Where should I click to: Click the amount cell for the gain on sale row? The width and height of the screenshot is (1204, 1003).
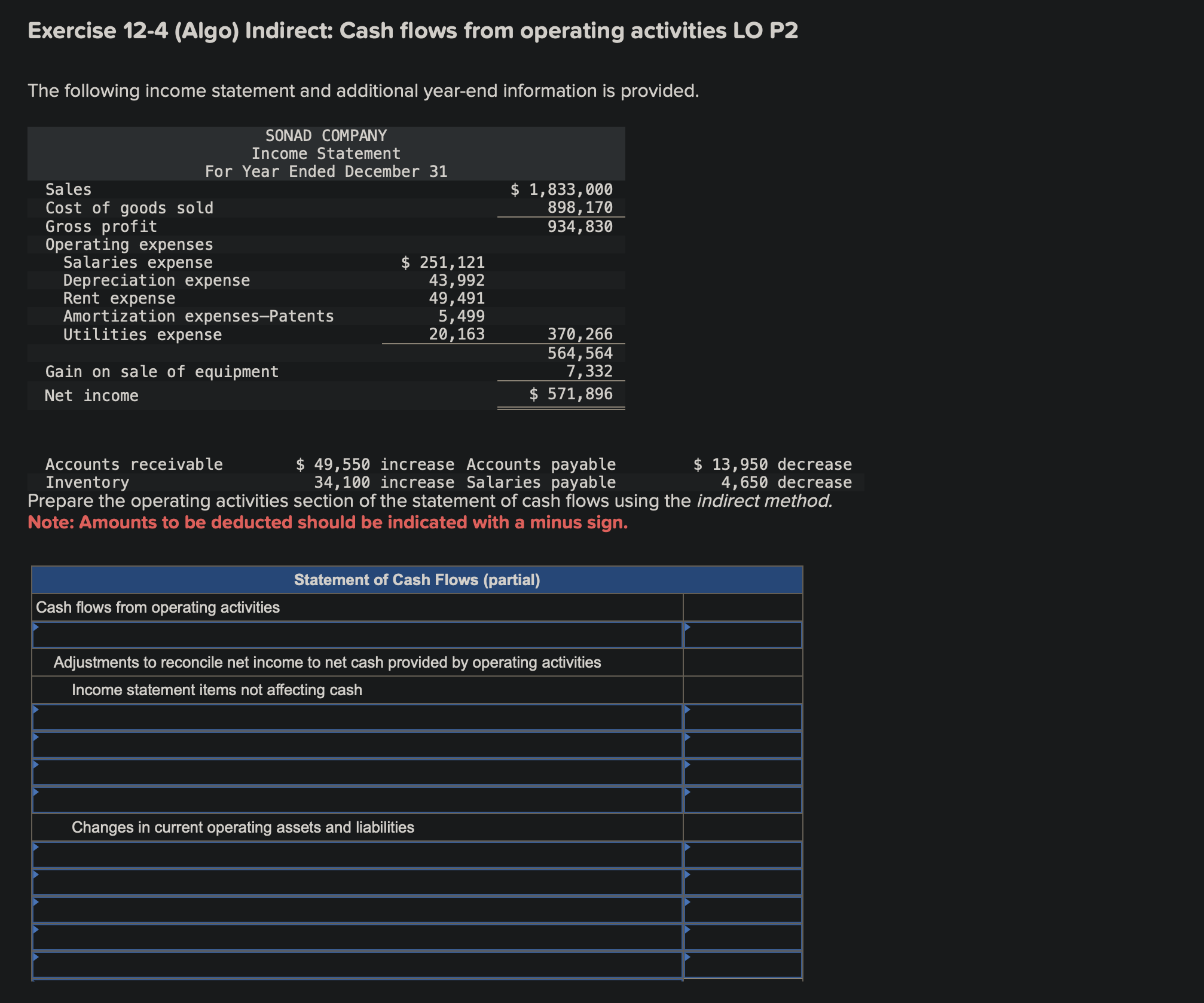743,799
